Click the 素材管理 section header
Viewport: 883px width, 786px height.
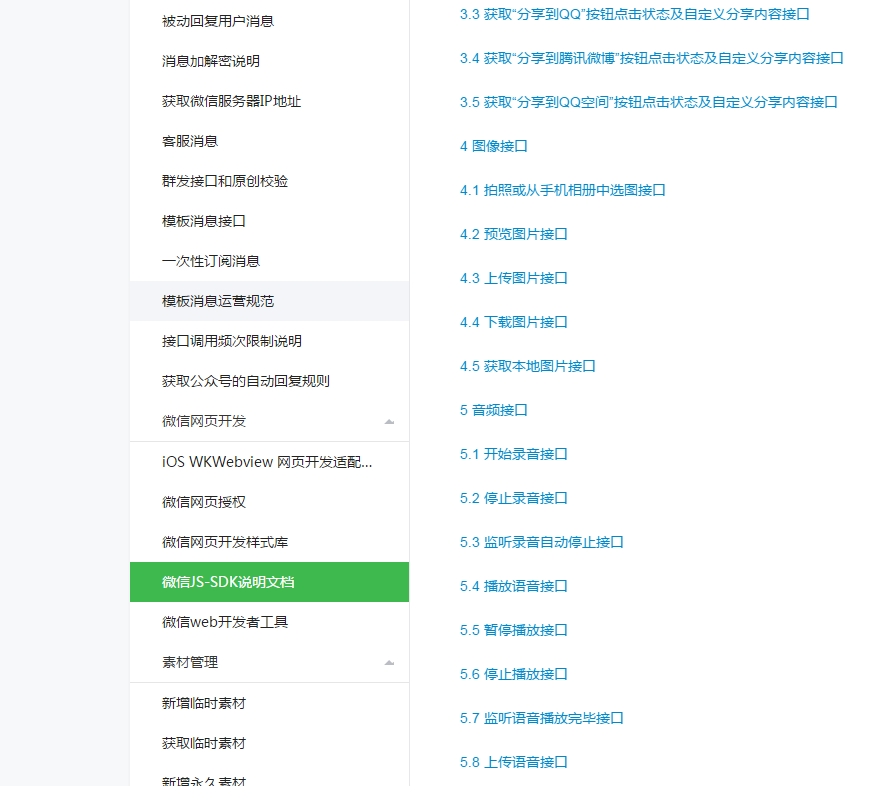point(269,663)
